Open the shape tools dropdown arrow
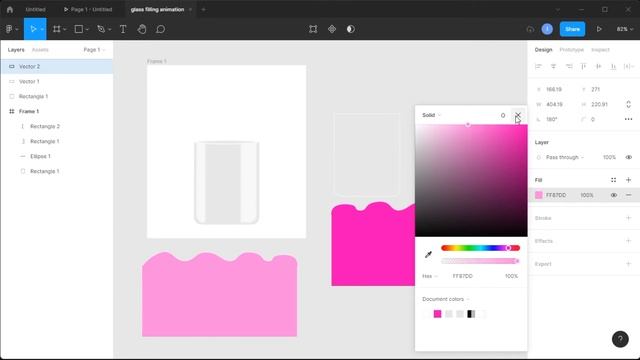The image size is (640, 360). (x=87, y=29)
